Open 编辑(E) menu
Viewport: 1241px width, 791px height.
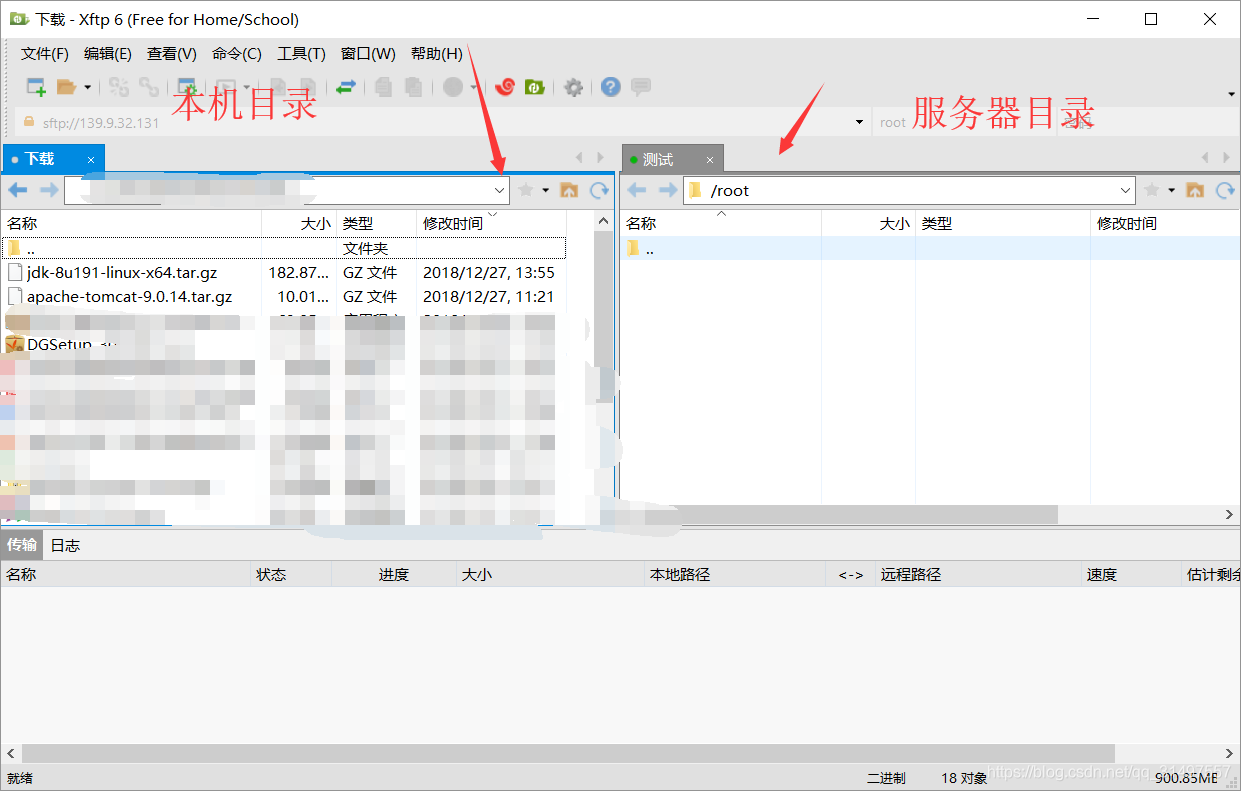coord(108,54)
